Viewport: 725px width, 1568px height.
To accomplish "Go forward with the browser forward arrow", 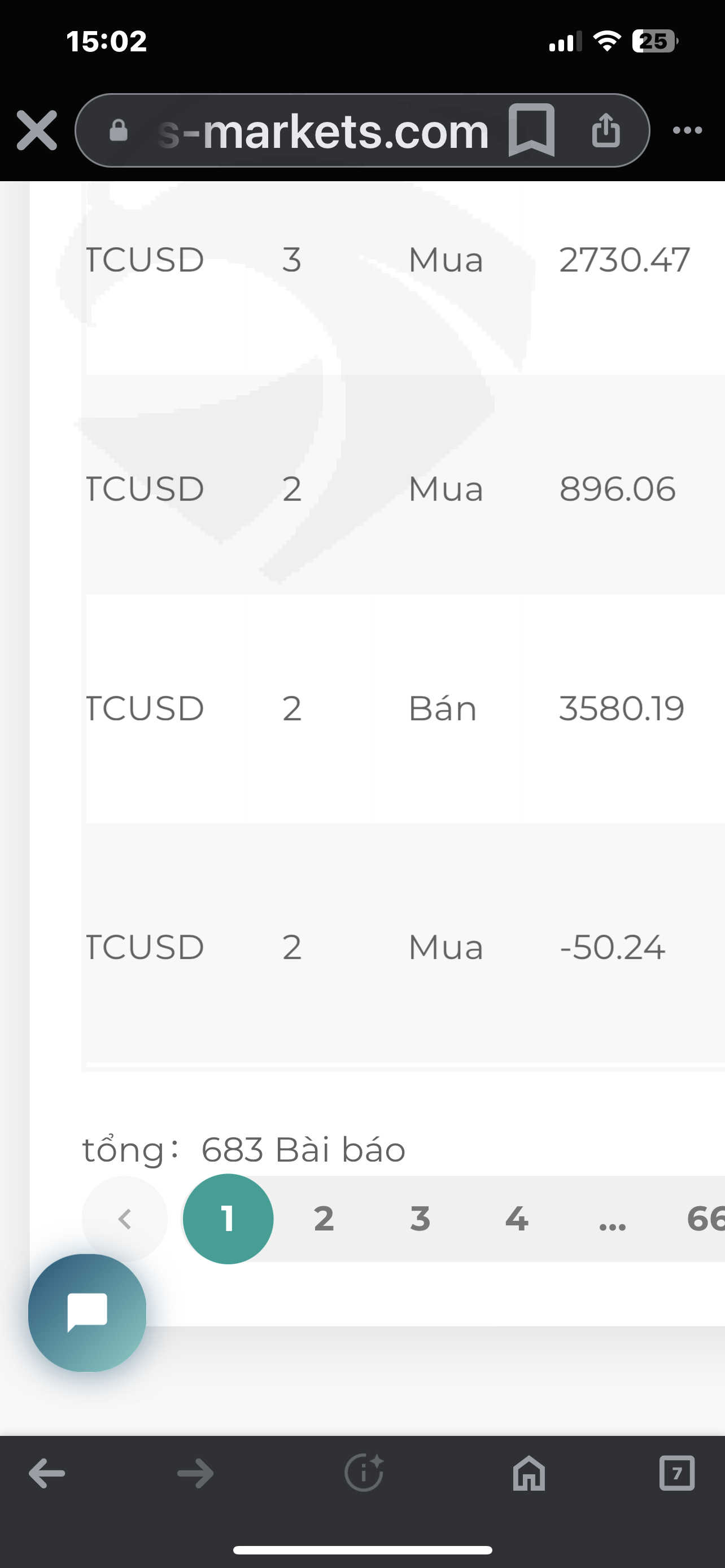I will (195, 1473).
